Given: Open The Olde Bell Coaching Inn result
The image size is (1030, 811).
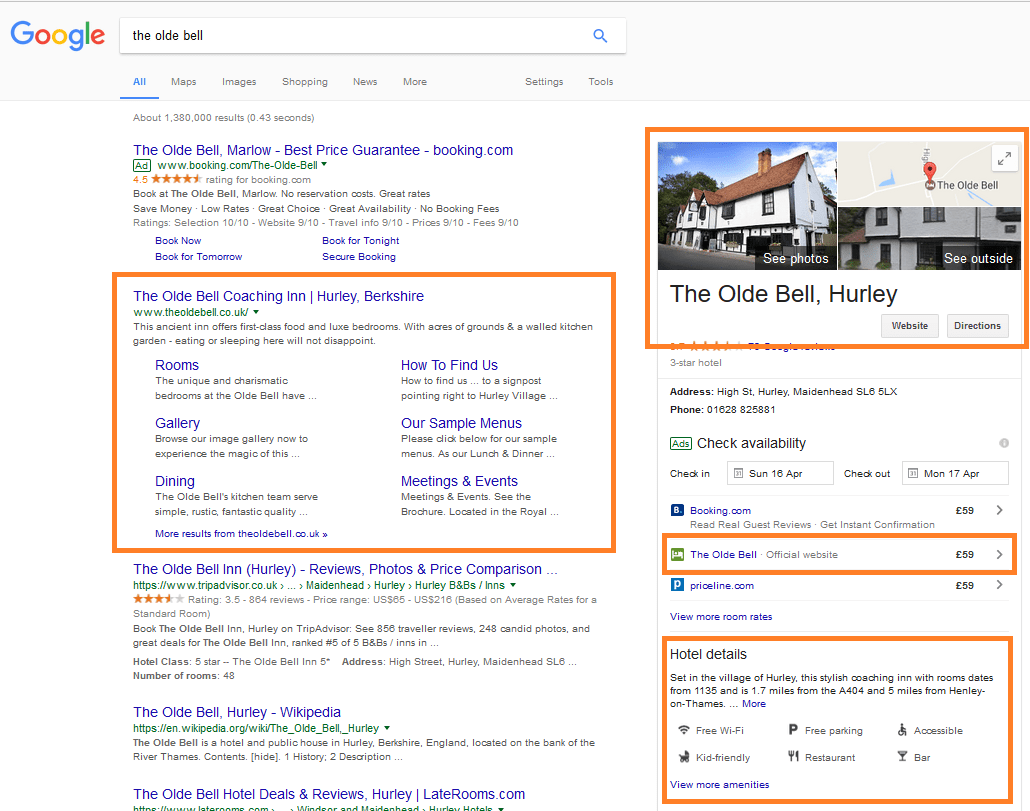Looking at the screenshot, I should tap(279, 296).
